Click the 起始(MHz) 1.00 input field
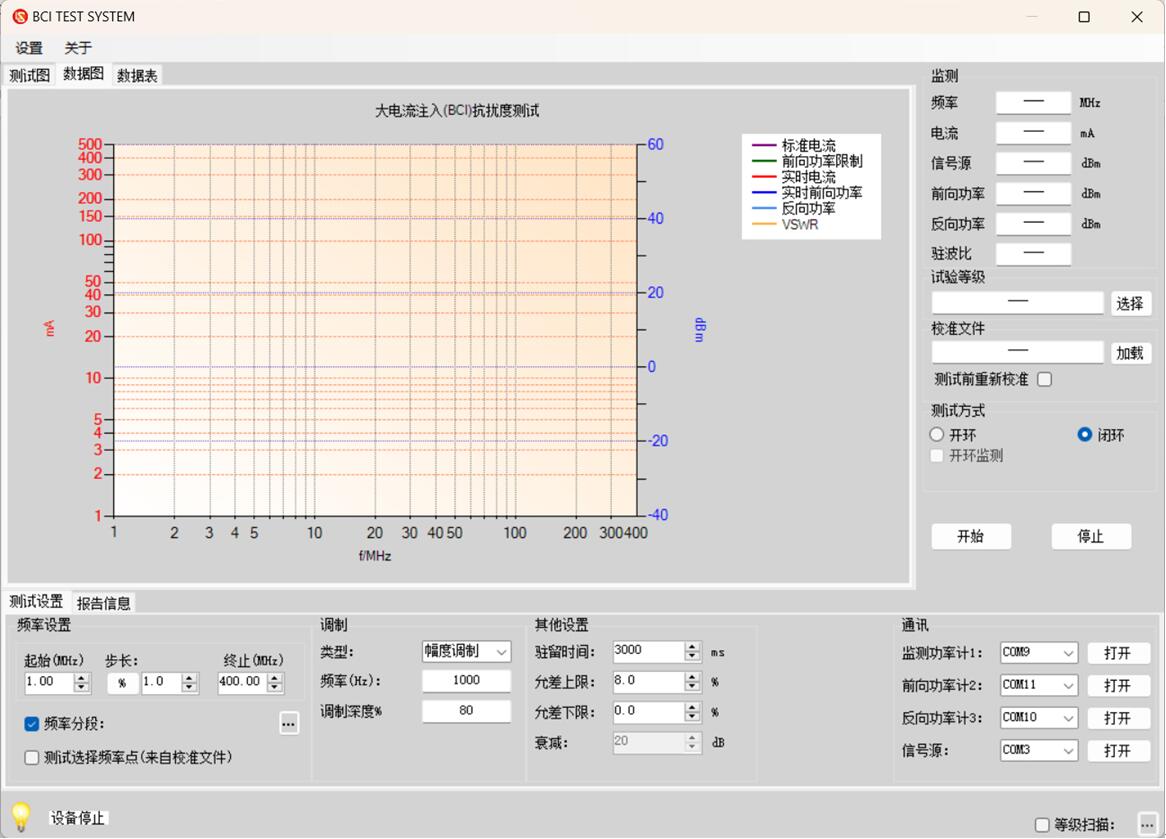Screen dimensions: 1166x839 click(50, 682)
